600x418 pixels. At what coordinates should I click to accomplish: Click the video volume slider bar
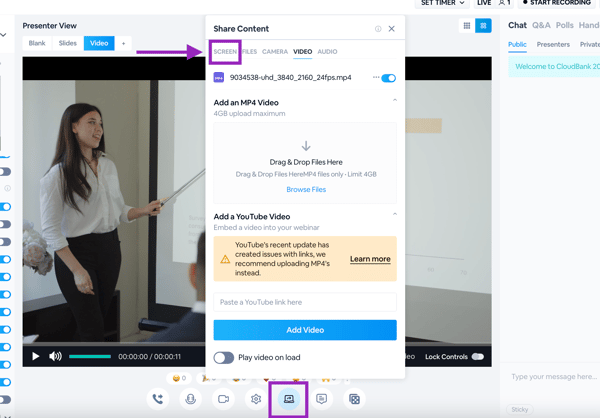(90, 356)
